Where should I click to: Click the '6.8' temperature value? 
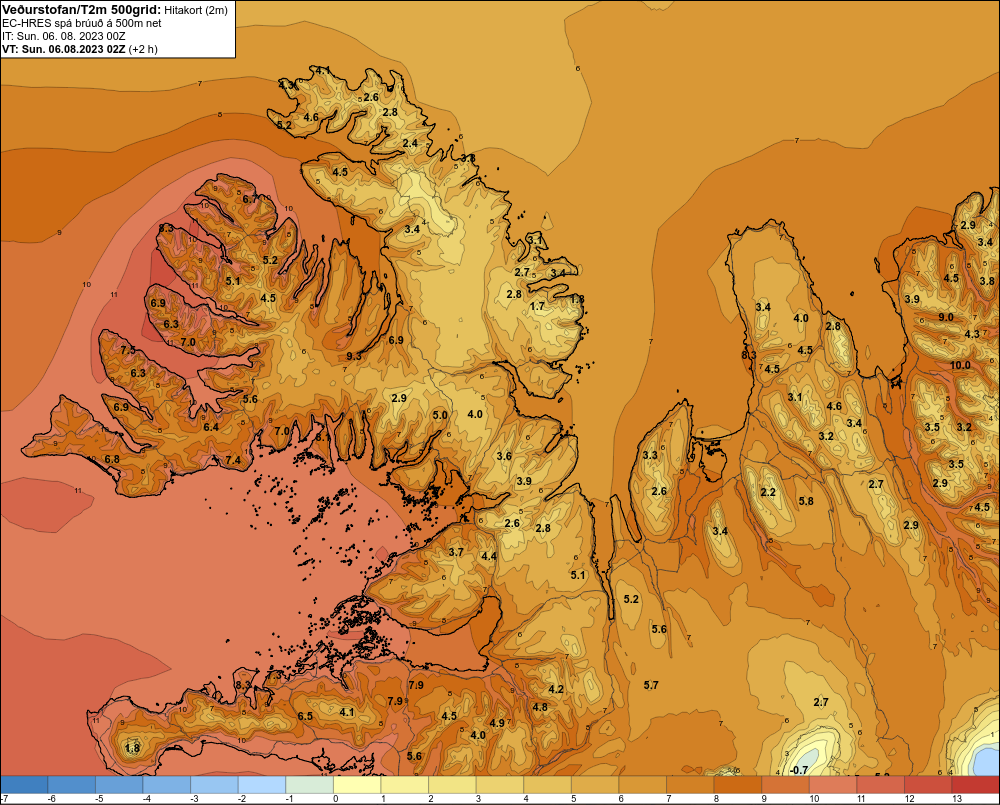click(112, 459)
